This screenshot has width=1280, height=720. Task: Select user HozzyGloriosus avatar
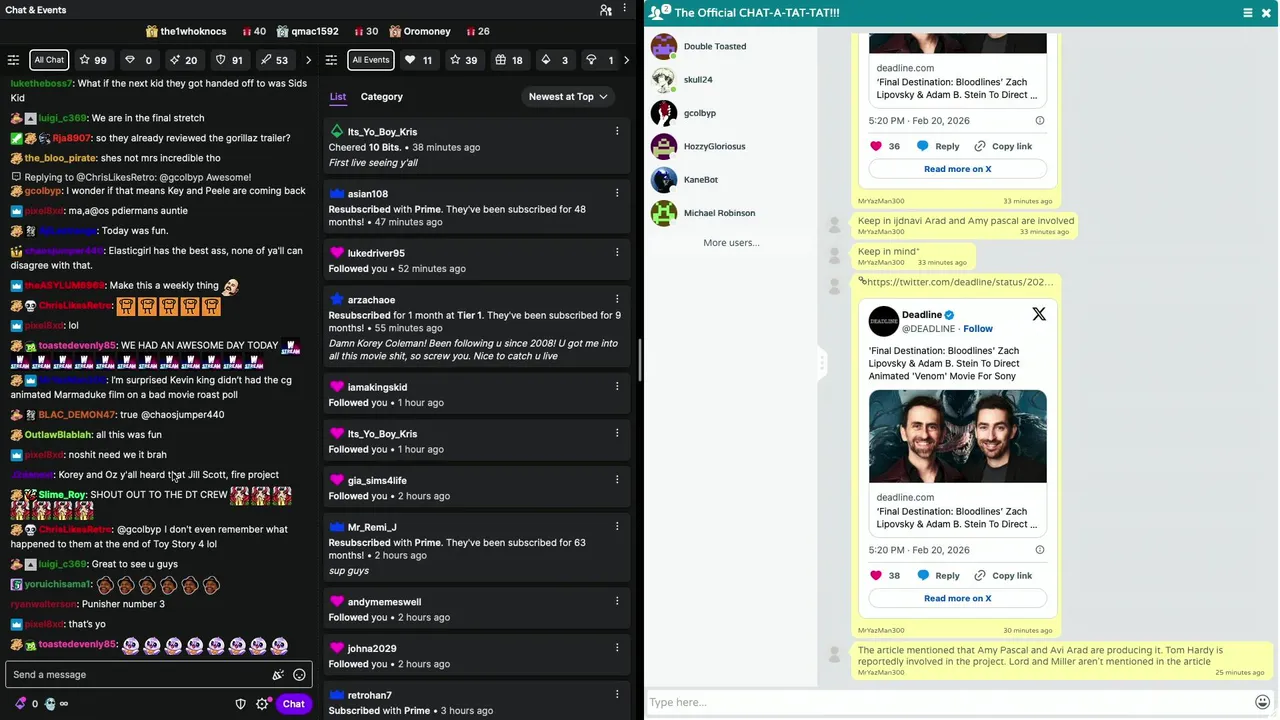(x=664, y=146)
